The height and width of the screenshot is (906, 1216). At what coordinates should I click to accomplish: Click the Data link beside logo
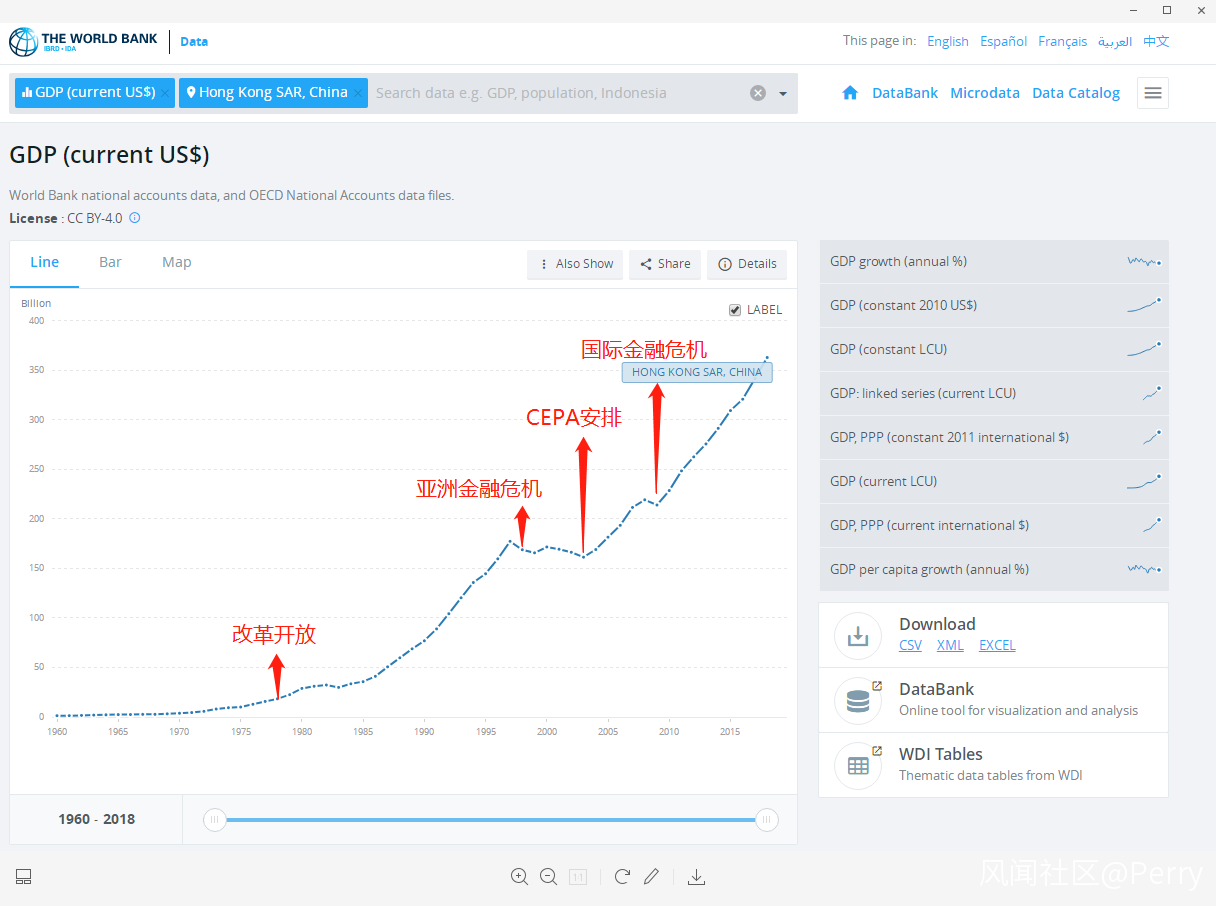[194, 42]
